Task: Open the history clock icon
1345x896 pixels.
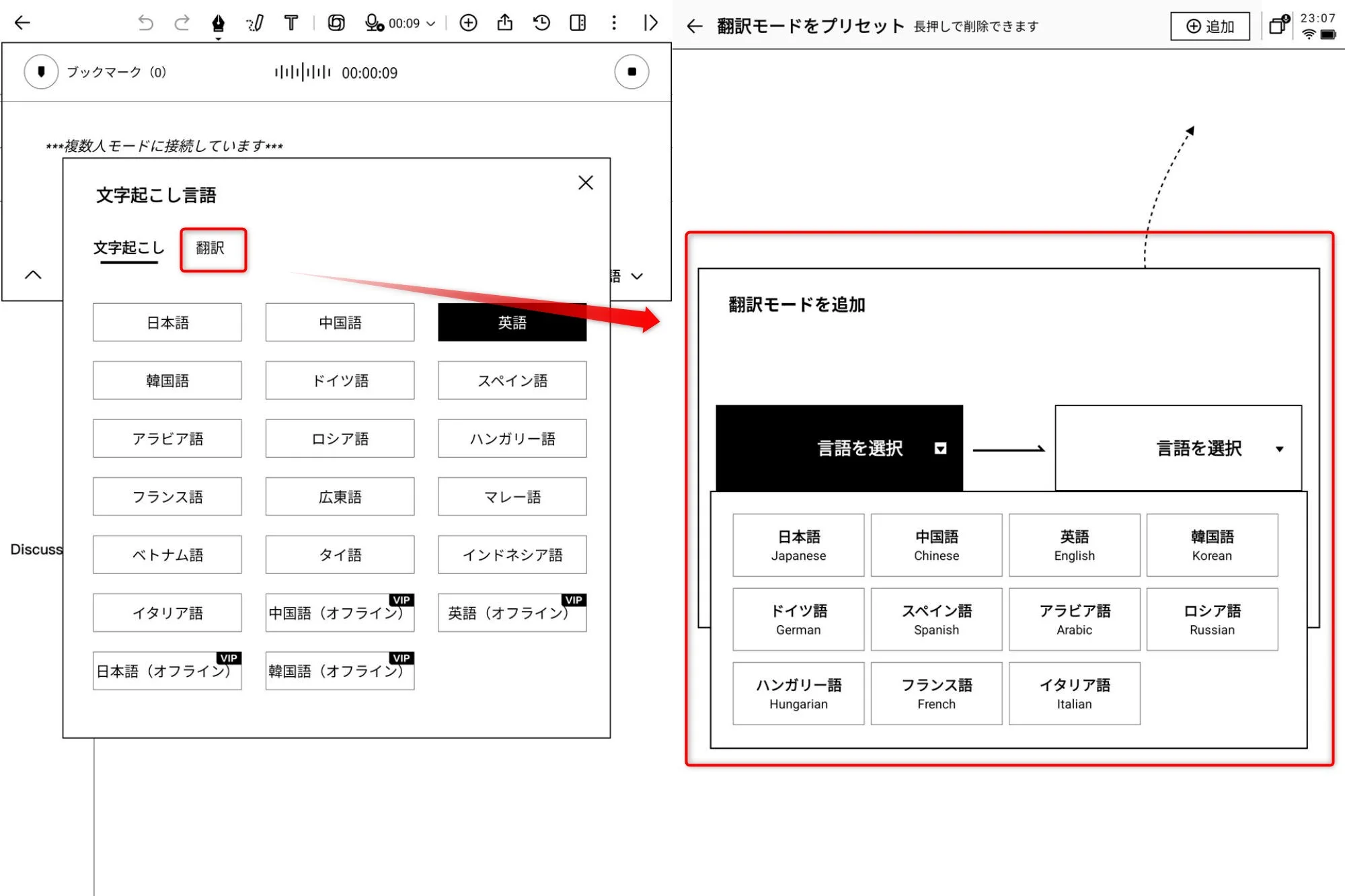Action: tap(541, 24)
